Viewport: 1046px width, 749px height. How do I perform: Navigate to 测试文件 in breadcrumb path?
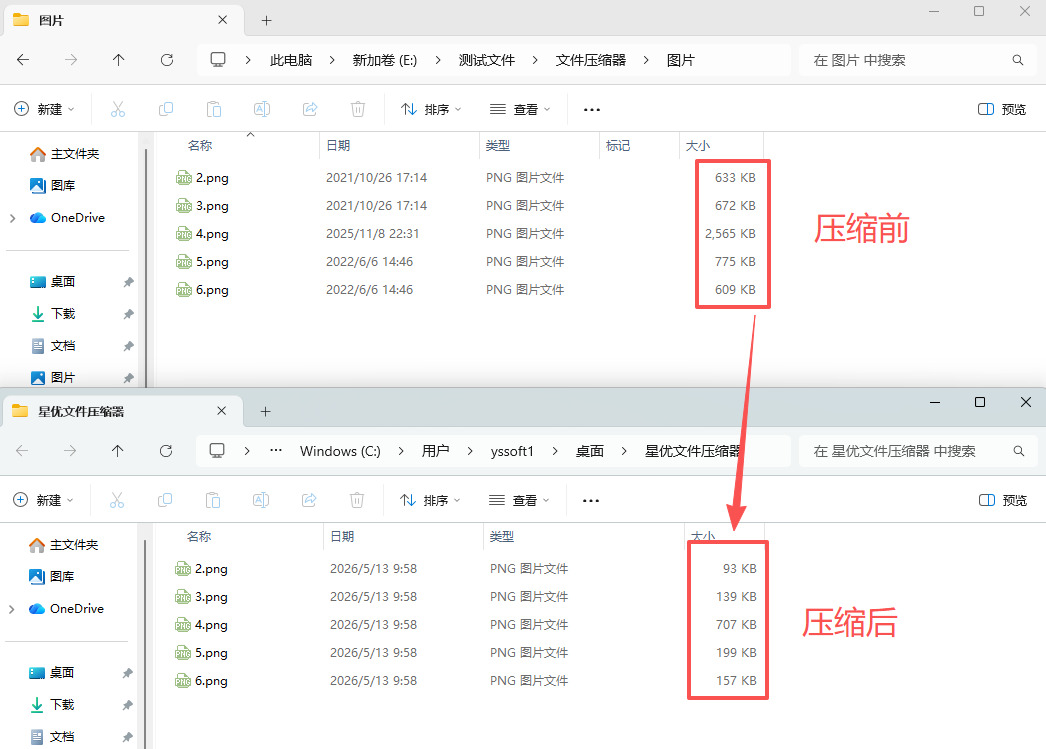pos(486,60)
